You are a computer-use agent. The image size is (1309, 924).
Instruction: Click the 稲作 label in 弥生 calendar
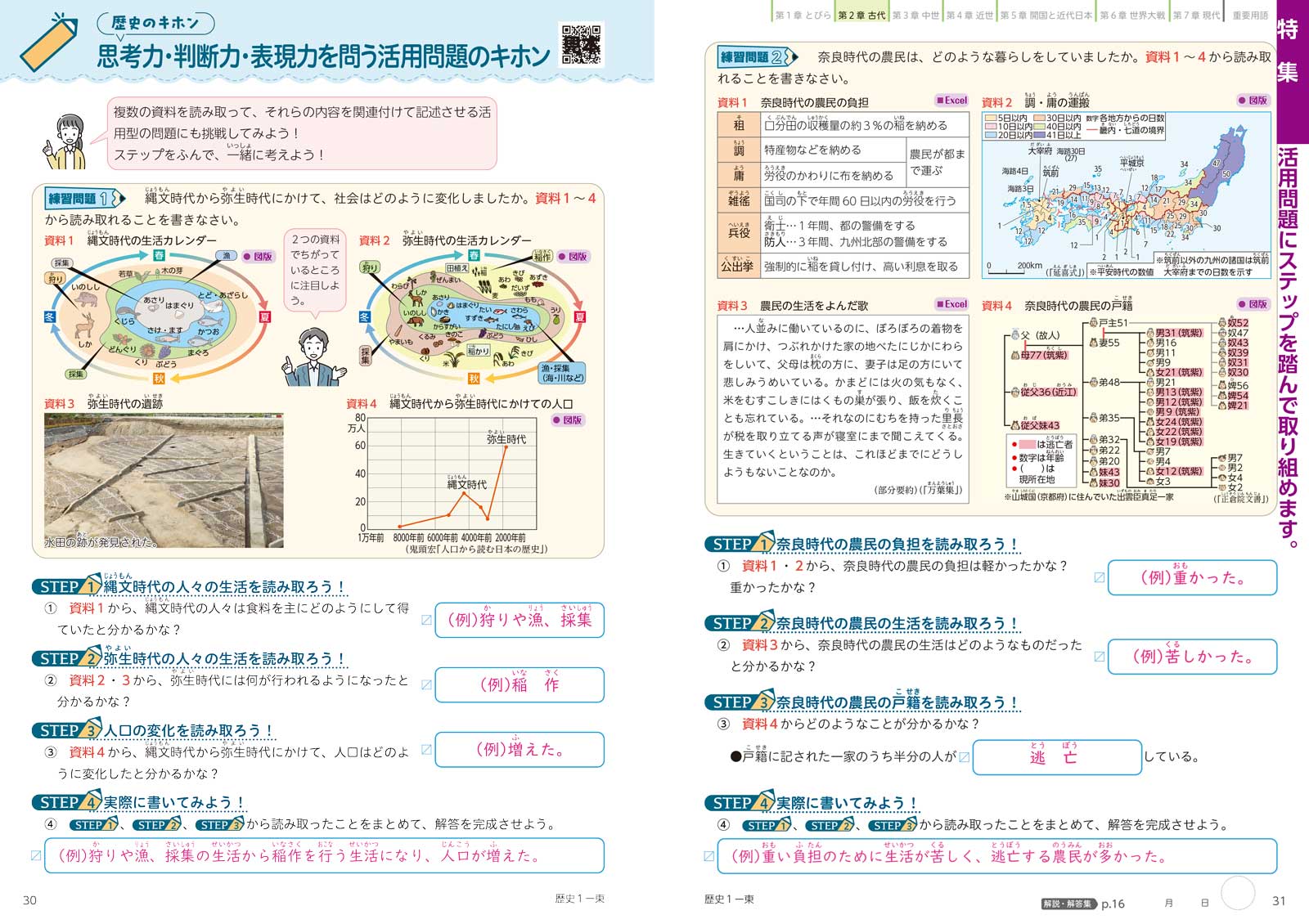coord(542,256)
